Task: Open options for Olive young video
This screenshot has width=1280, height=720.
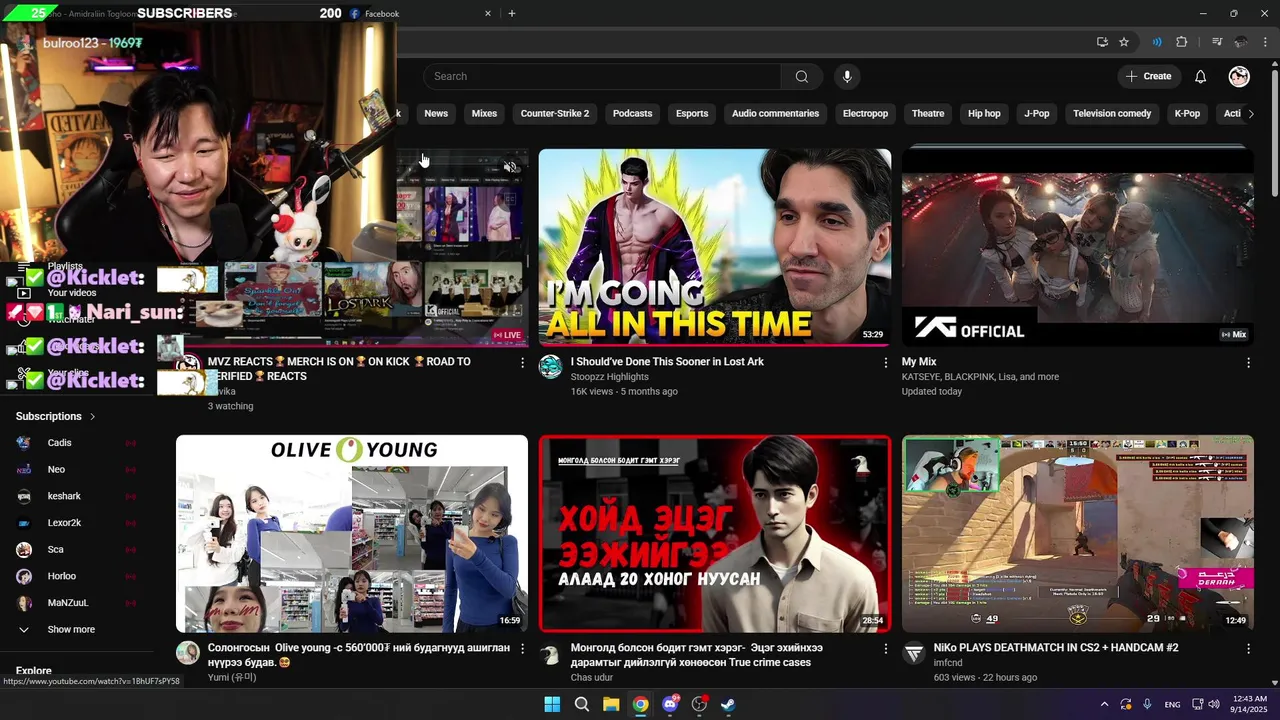Action: pos(522,648)
